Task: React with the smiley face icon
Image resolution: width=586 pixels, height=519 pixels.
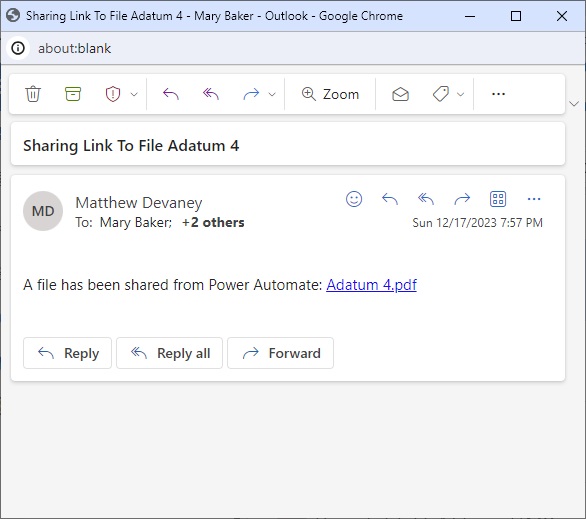Action: [354, 199]
